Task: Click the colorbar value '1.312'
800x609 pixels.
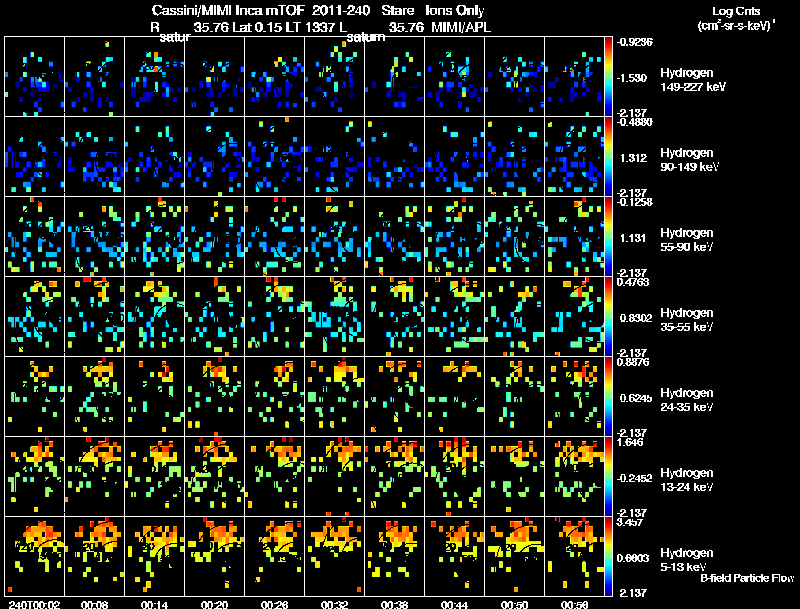Action: pyautogui.click(x=633, y=158)
